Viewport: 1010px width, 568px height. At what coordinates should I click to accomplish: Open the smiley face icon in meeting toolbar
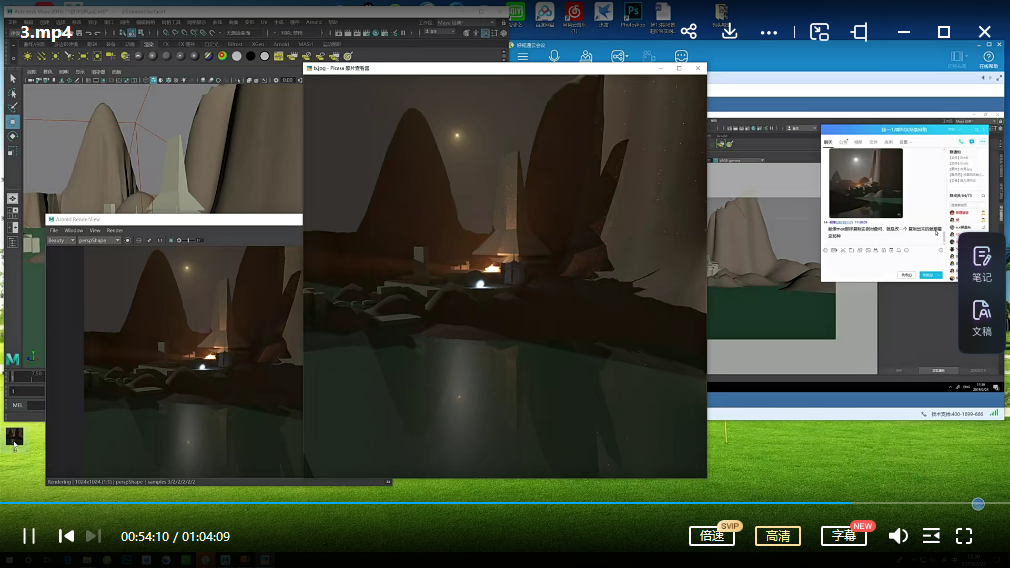(681, 56)
